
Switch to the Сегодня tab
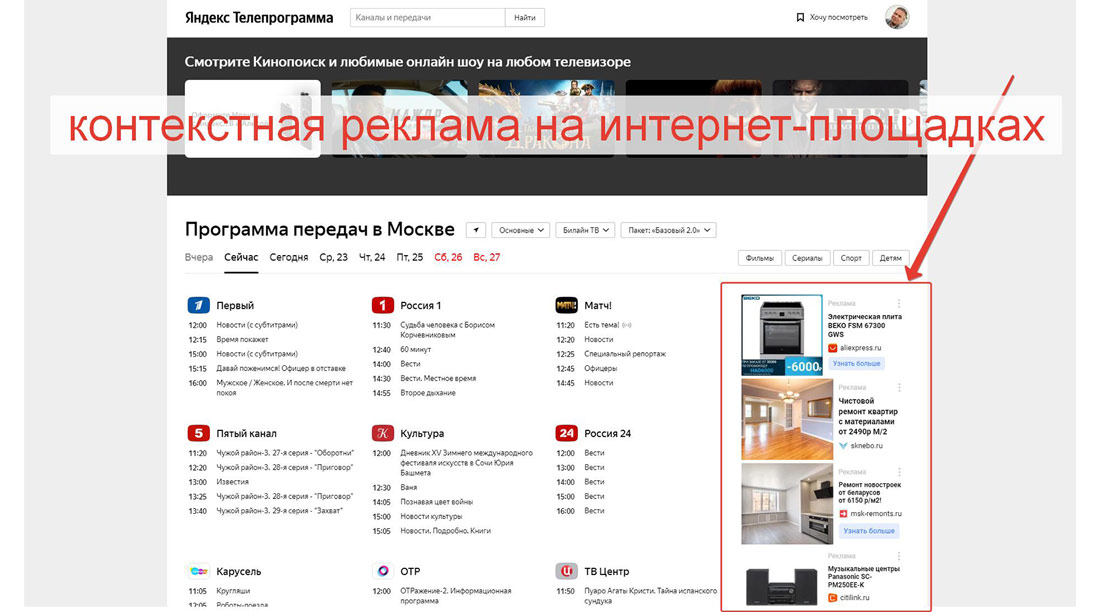[289, 258]
